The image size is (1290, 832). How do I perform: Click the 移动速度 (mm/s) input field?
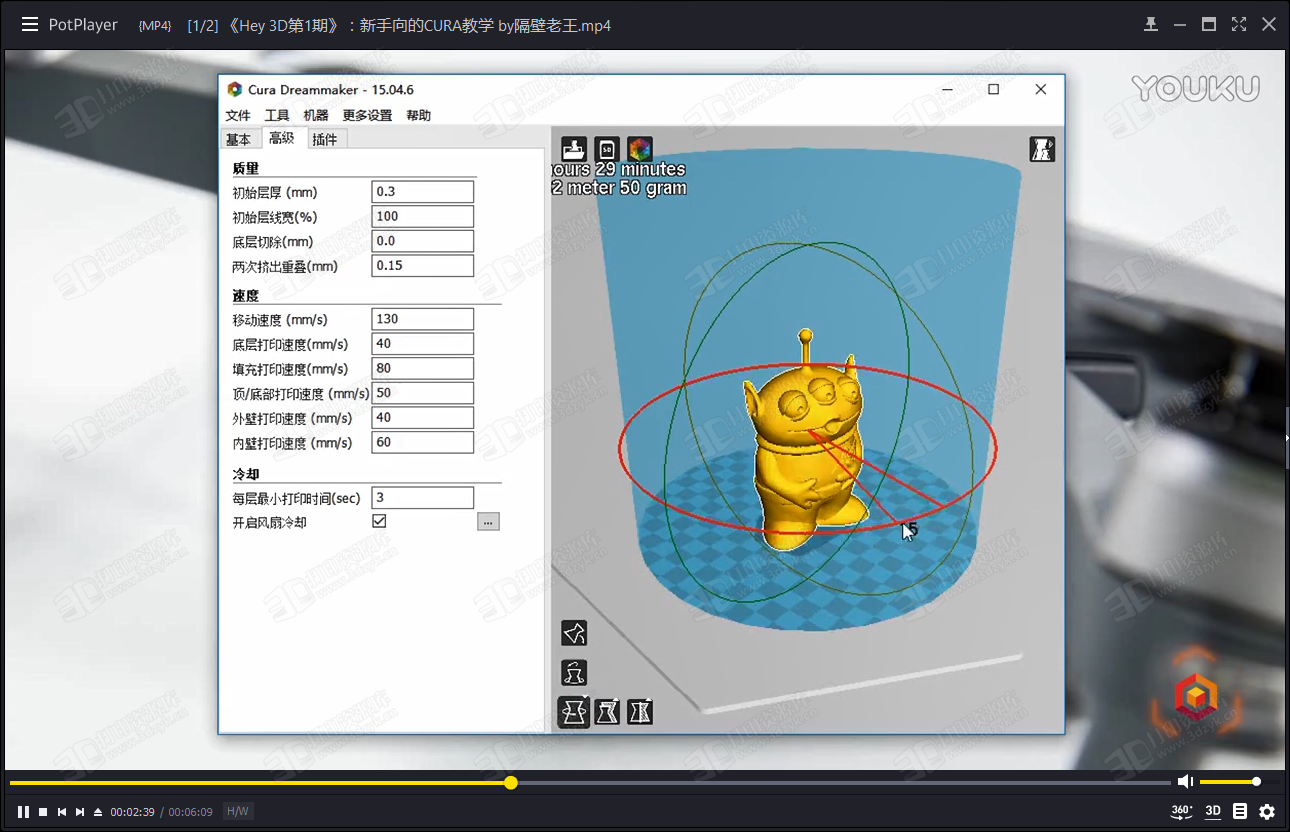(x=422, y=319)
